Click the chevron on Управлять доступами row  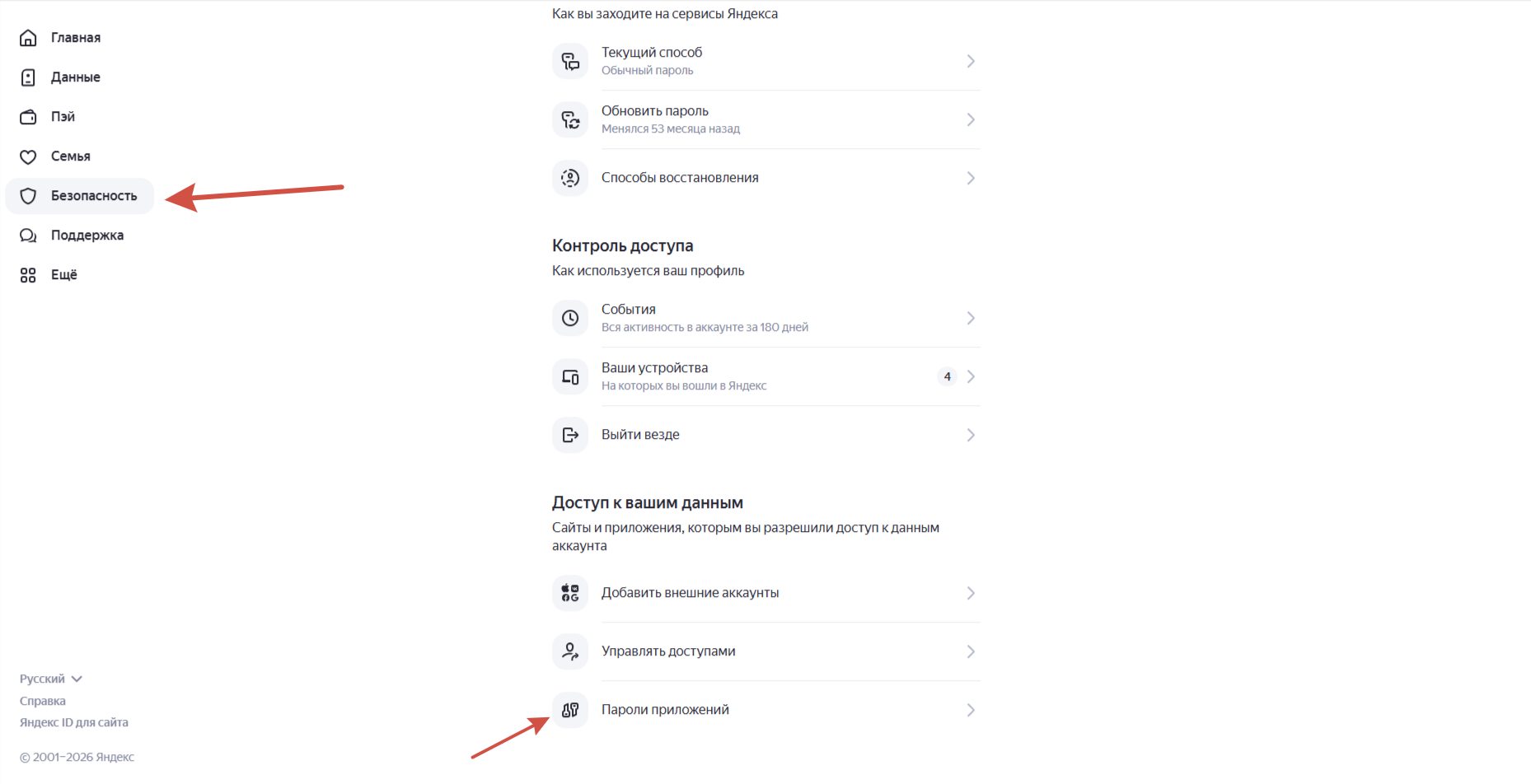(971, 651)
